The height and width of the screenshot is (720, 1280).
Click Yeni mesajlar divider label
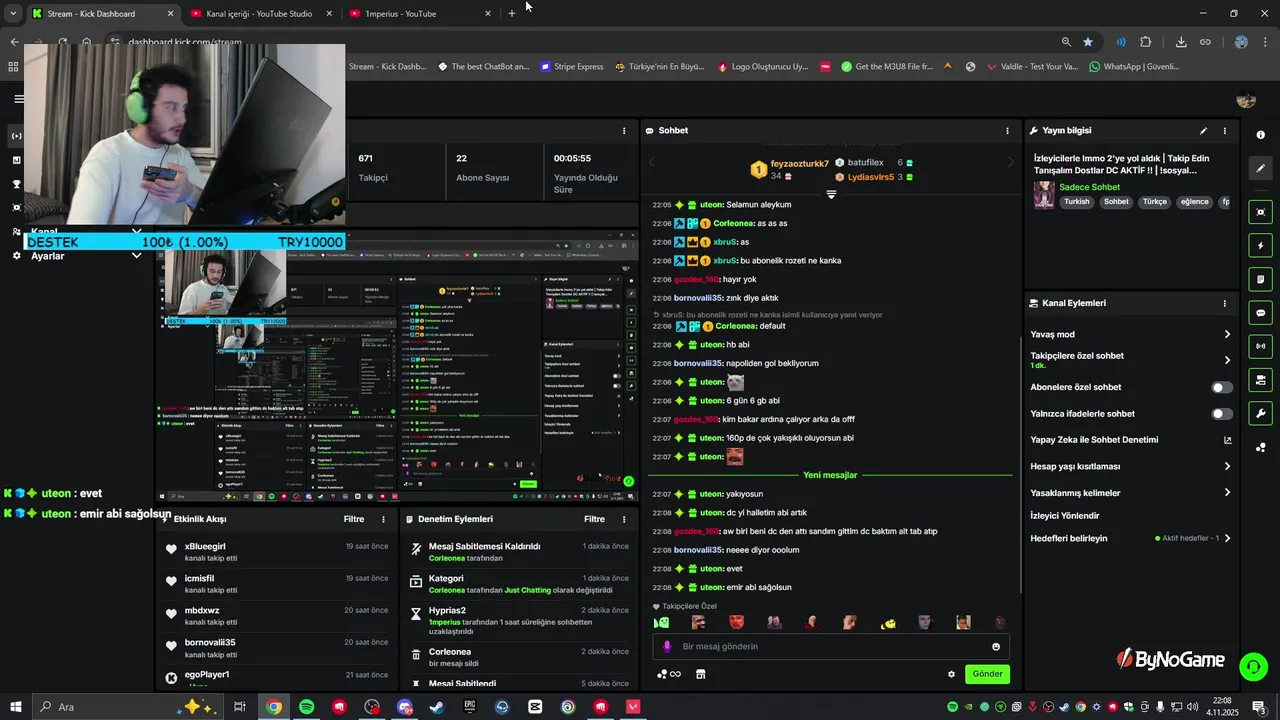(830, 475)
